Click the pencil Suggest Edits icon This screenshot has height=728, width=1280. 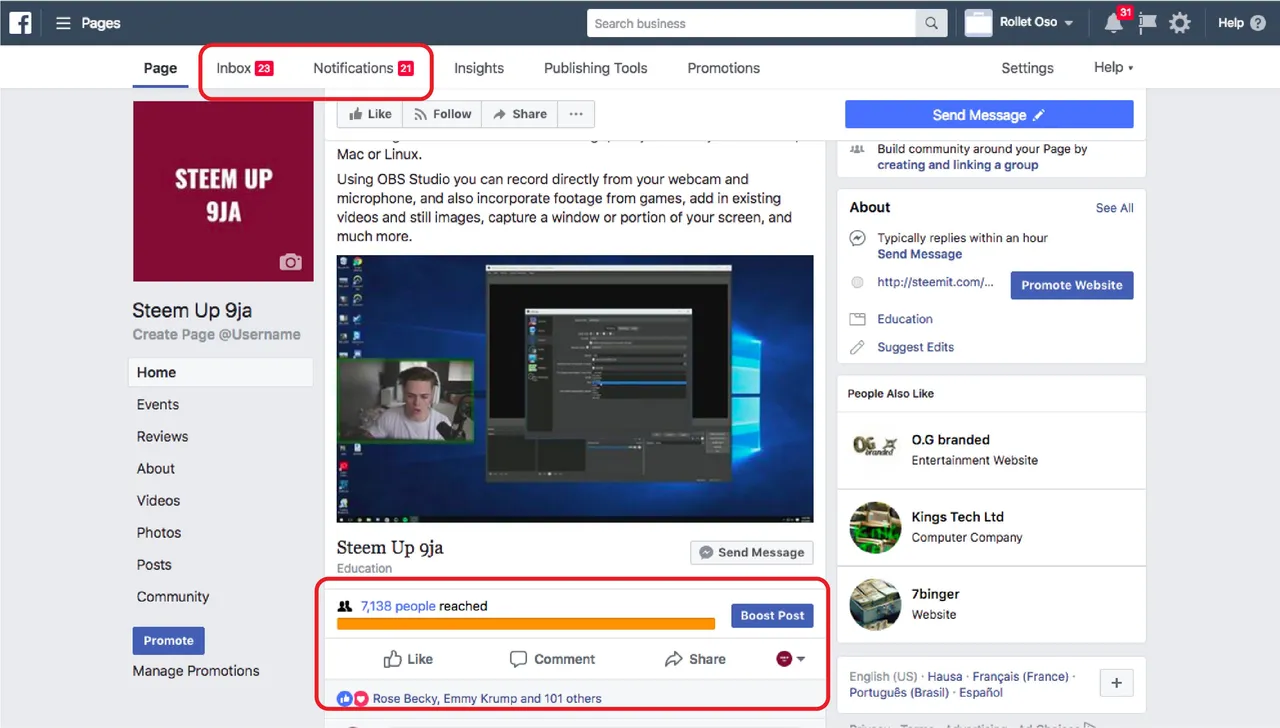point(857,347)
